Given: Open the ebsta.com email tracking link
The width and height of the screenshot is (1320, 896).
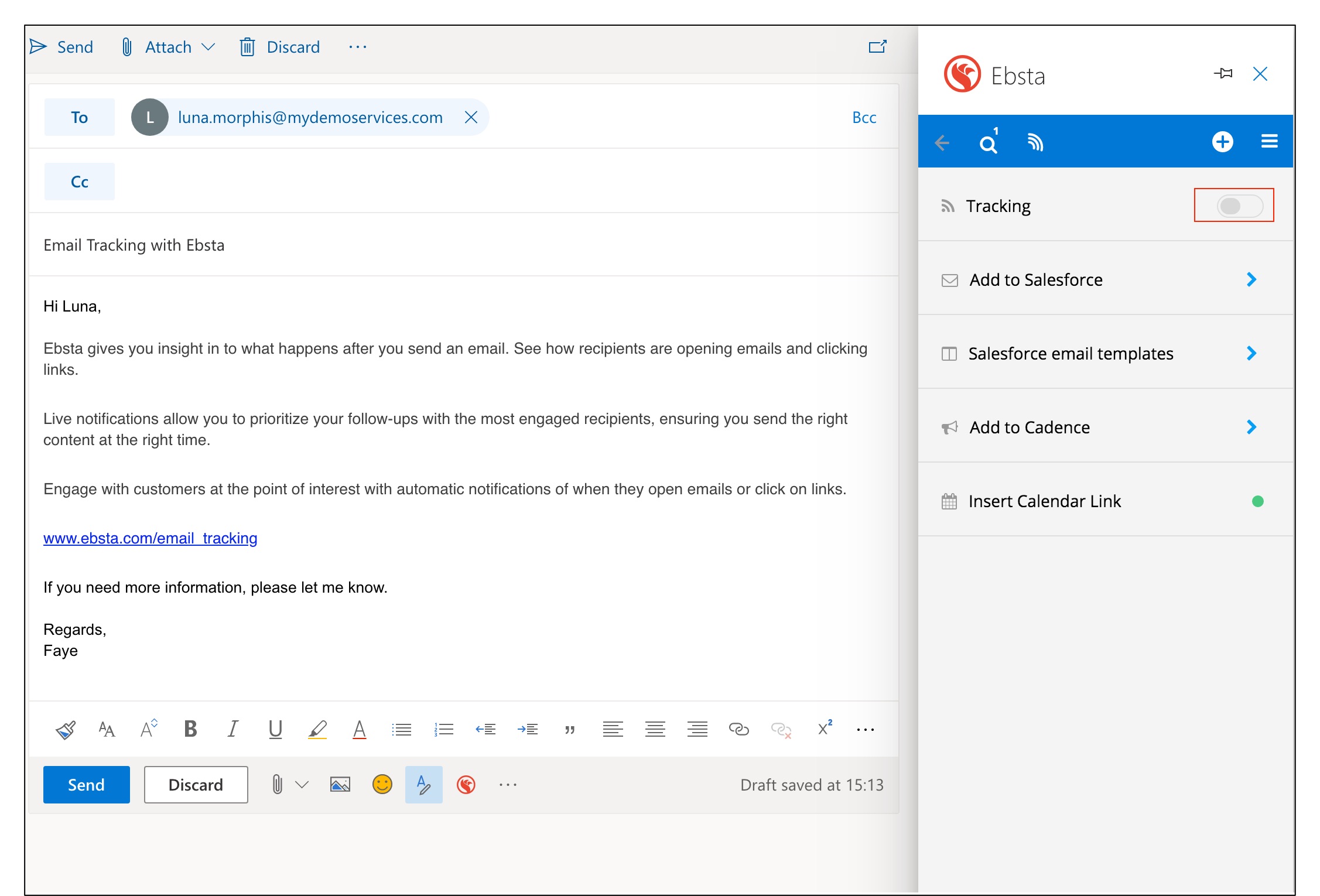Looking at the screenshot, I should pyautogui.click(x=150, y=538).
